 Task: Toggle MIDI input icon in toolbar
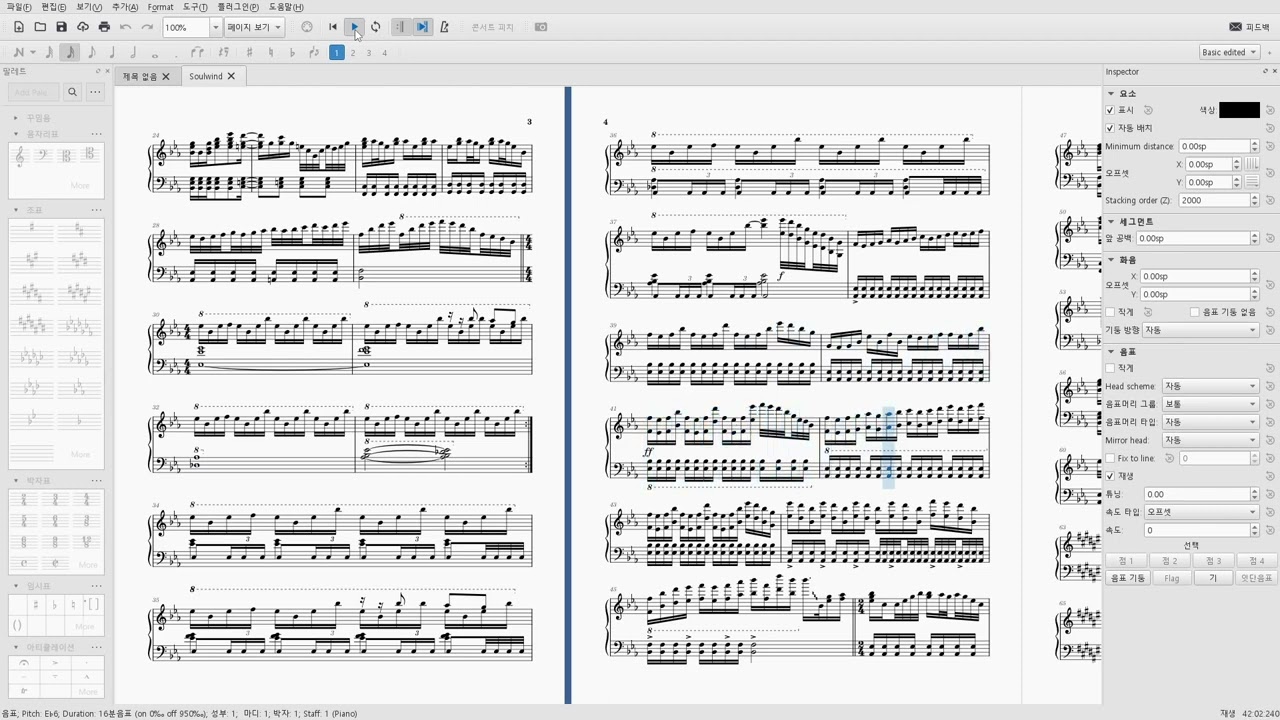307,27
